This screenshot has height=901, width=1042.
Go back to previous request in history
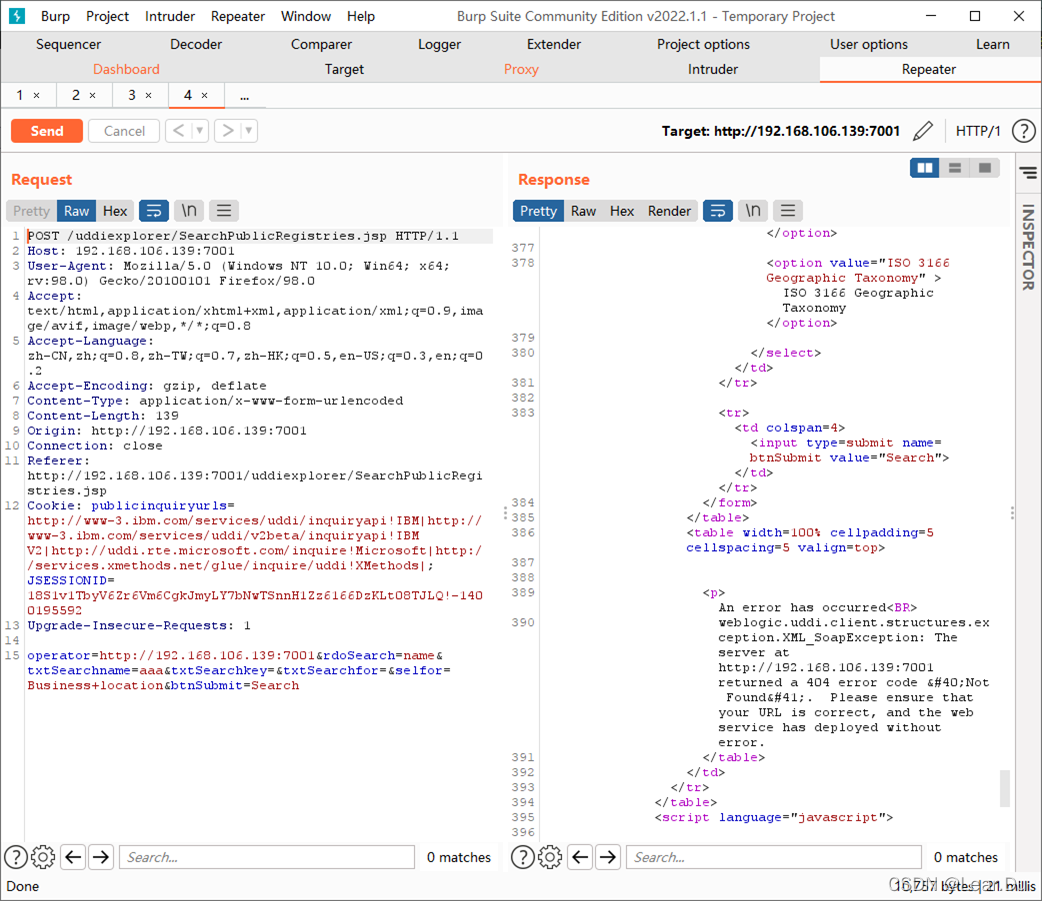(178, 130)
